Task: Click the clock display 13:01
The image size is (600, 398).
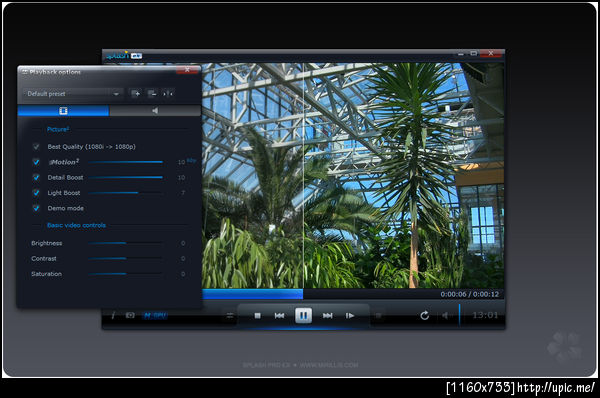Action: tap(485, 315)
